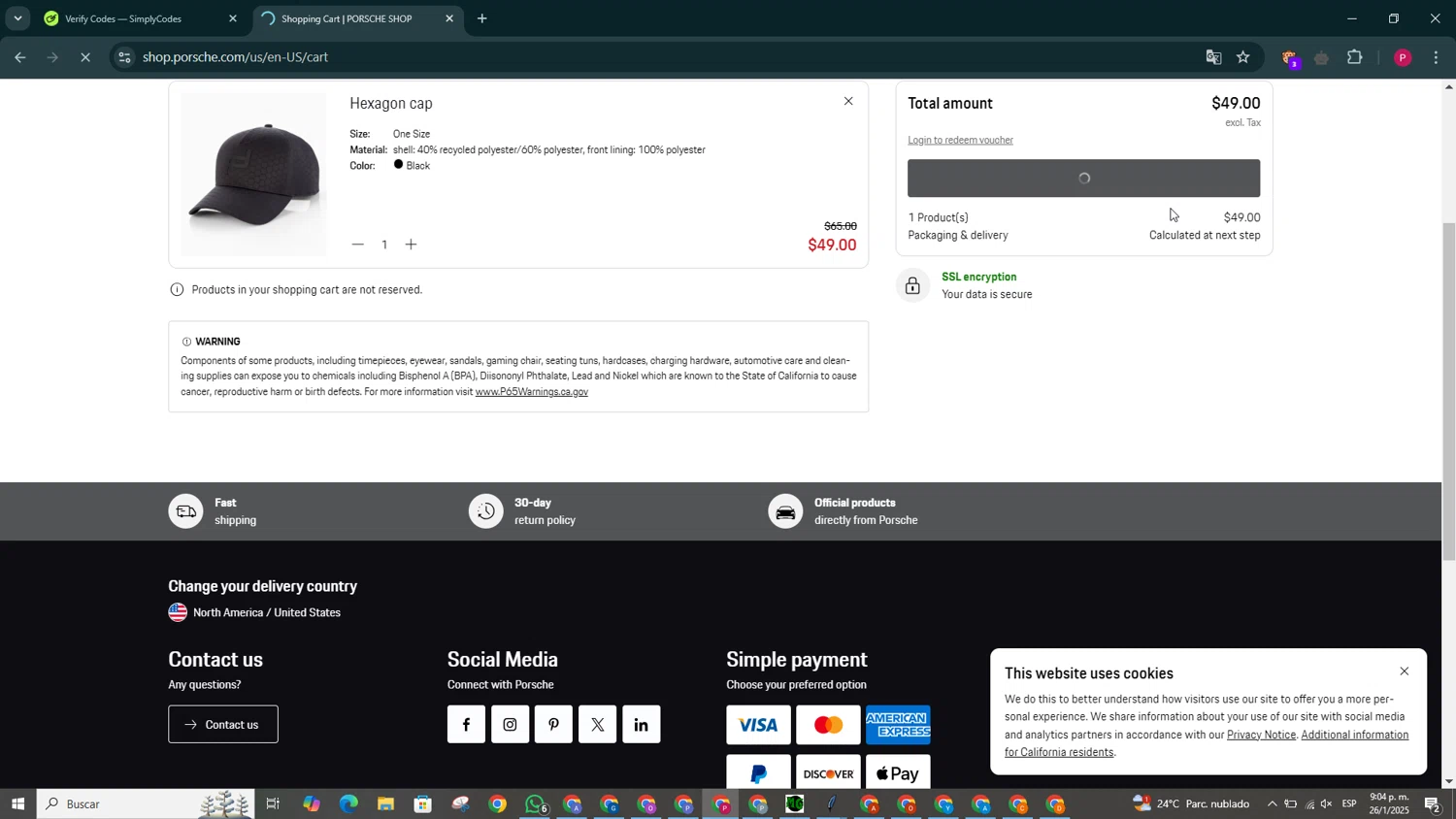Click the Mastercard payment logo
This screenshot has width=1456, height=819.
pos(828,725)
